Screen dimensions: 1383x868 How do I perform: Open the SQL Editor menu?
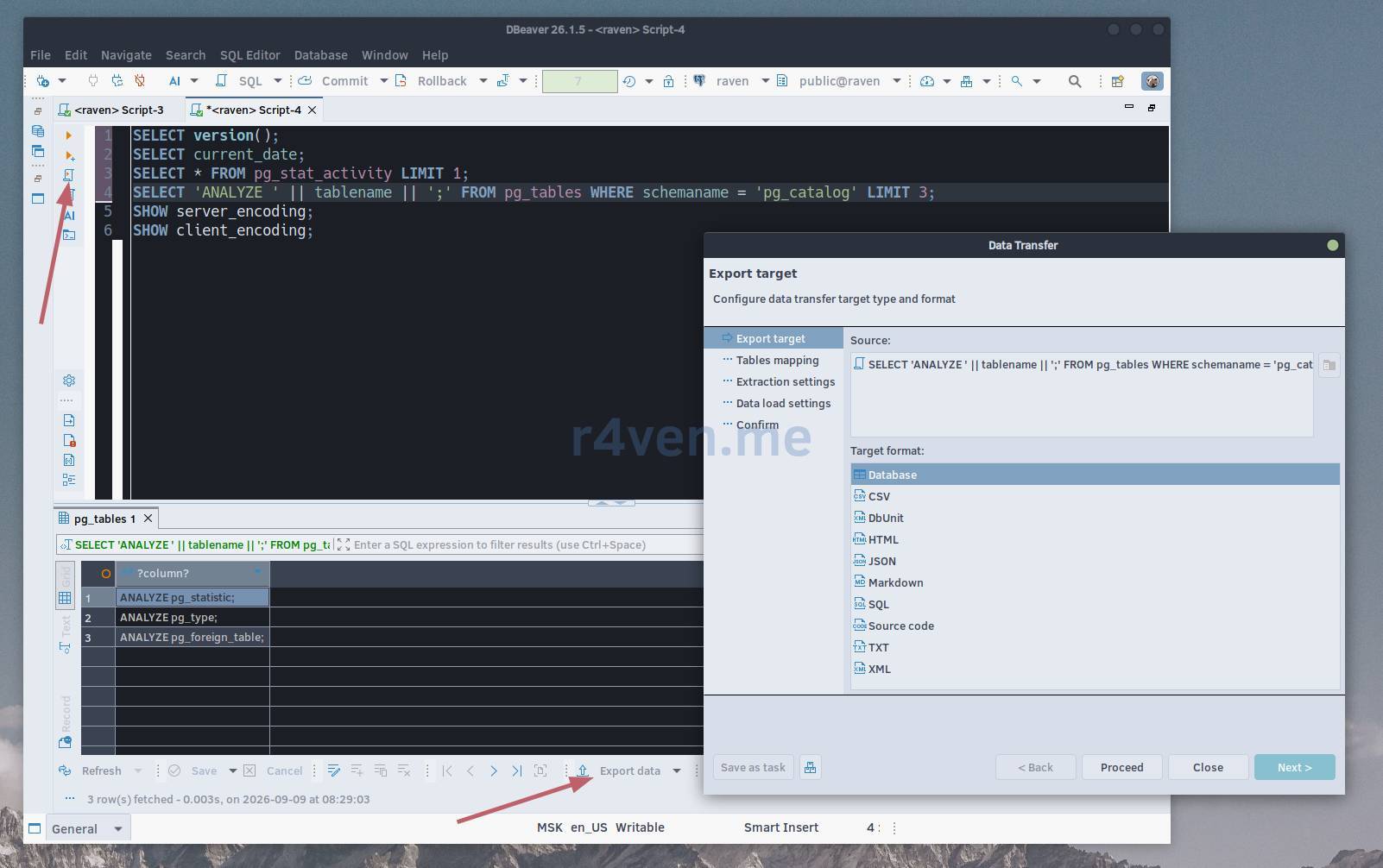[x=249, y=54]
